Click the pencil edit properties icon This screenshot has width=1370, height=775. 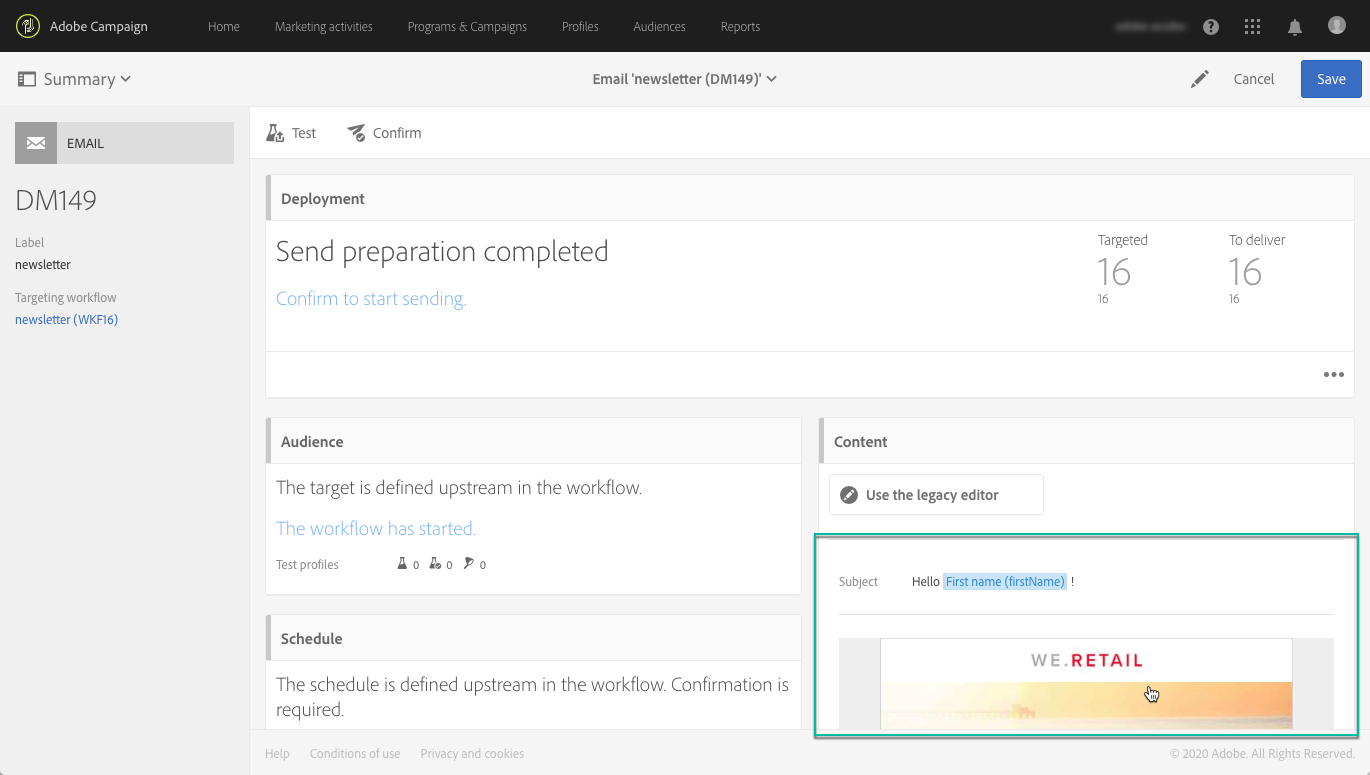click(x=1200, y=79)
